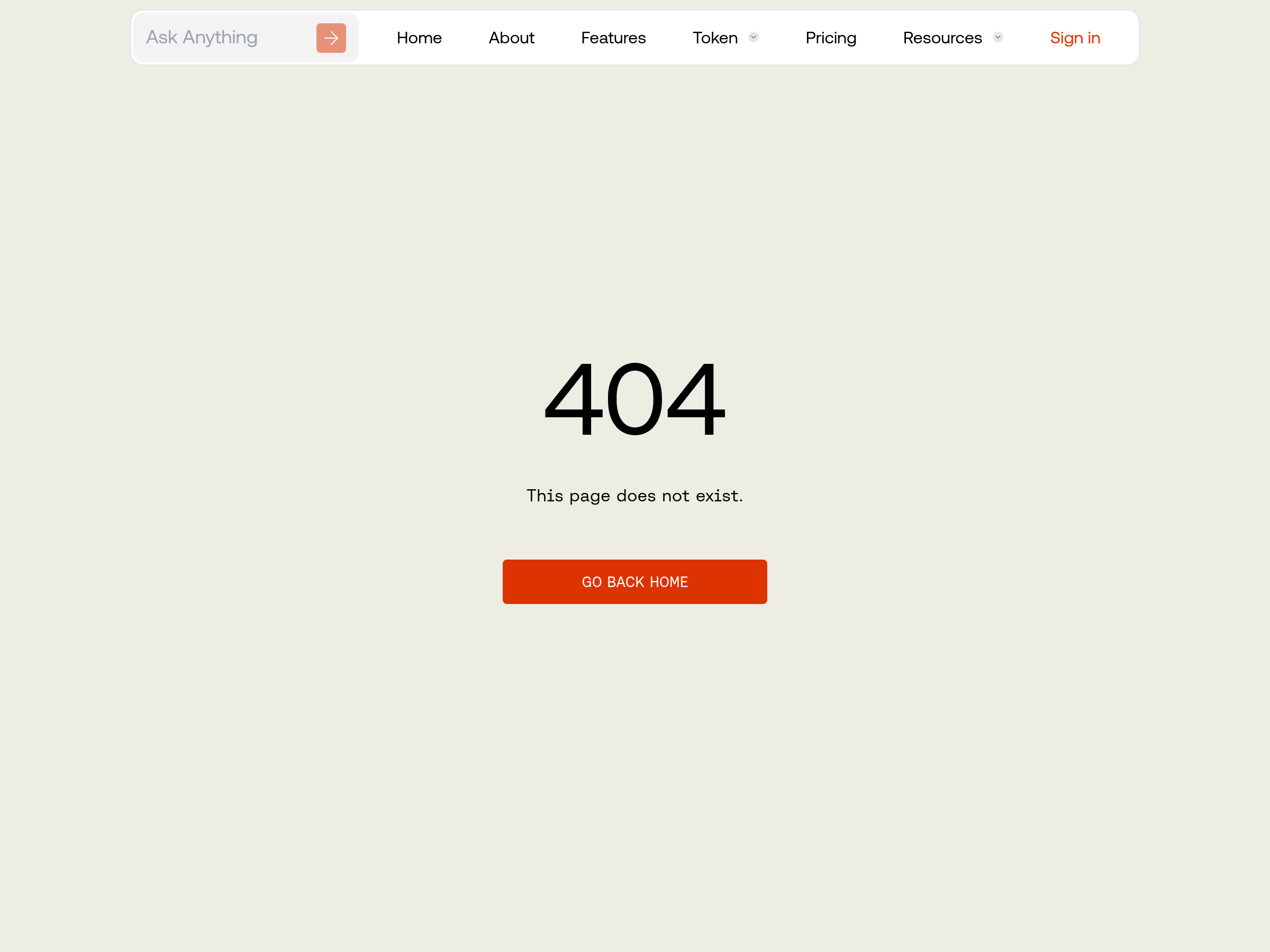Click the word 'exist.' in the message

tap(719, 496)
